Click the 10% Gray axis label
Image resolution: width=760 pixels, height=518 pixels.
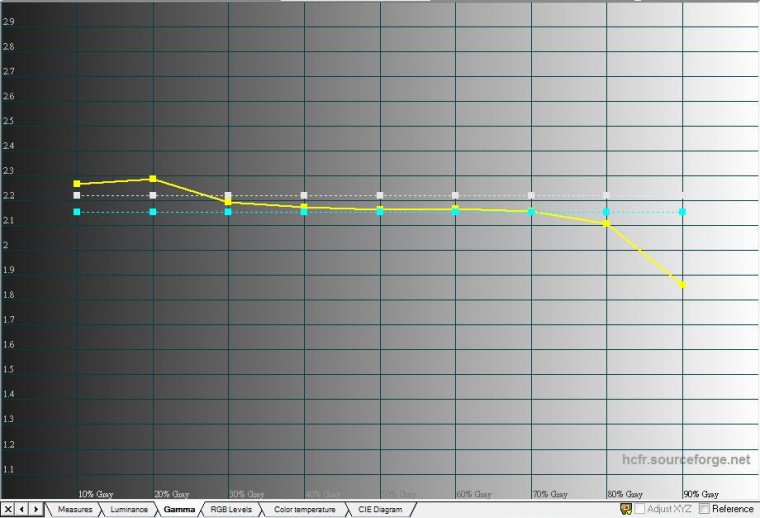click(95, 494)
